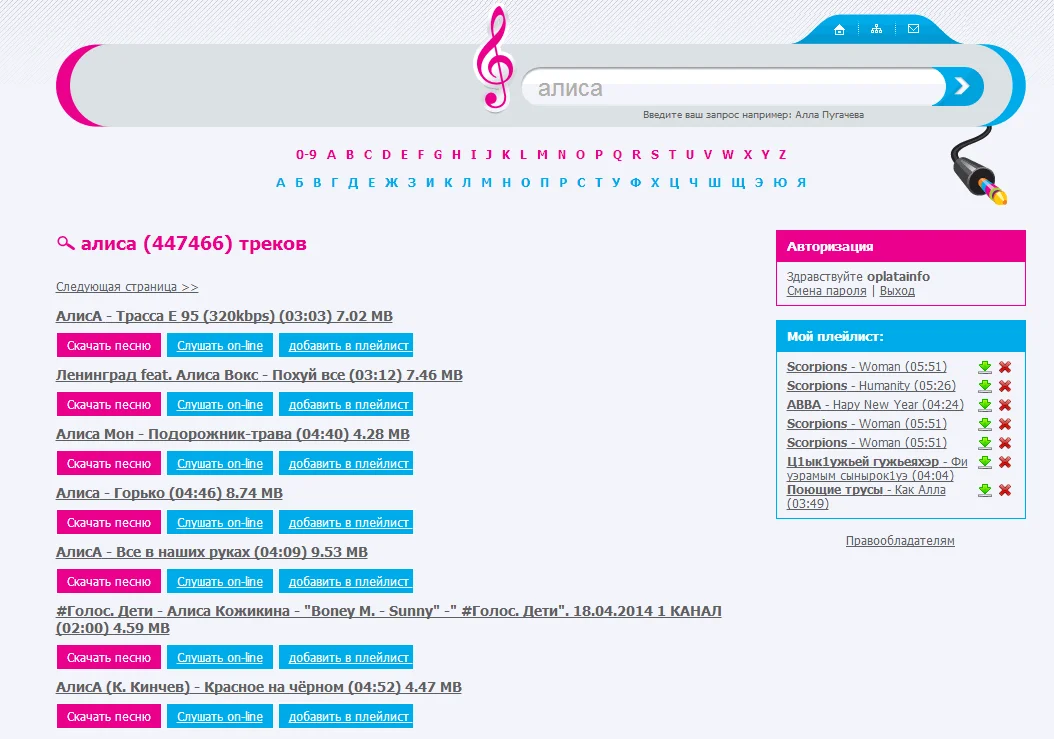
Task: Browse artists by Cyrillic letter Ж
Action: [391, 183]
